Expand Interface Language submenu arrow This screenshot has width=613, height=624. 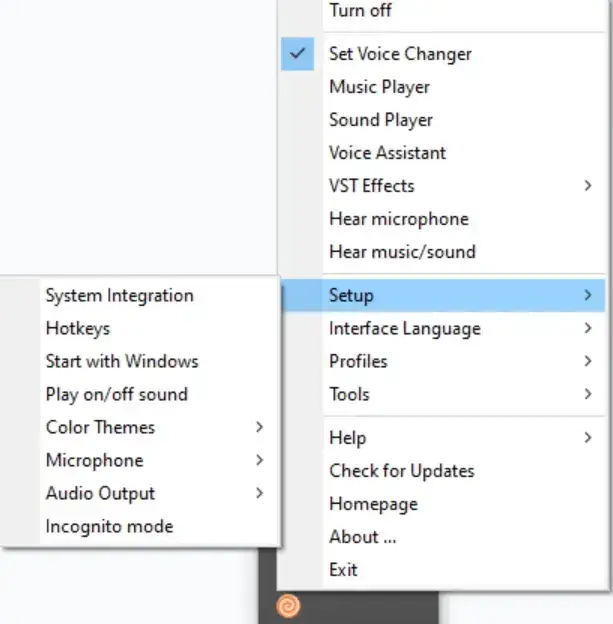coord(588,328)
